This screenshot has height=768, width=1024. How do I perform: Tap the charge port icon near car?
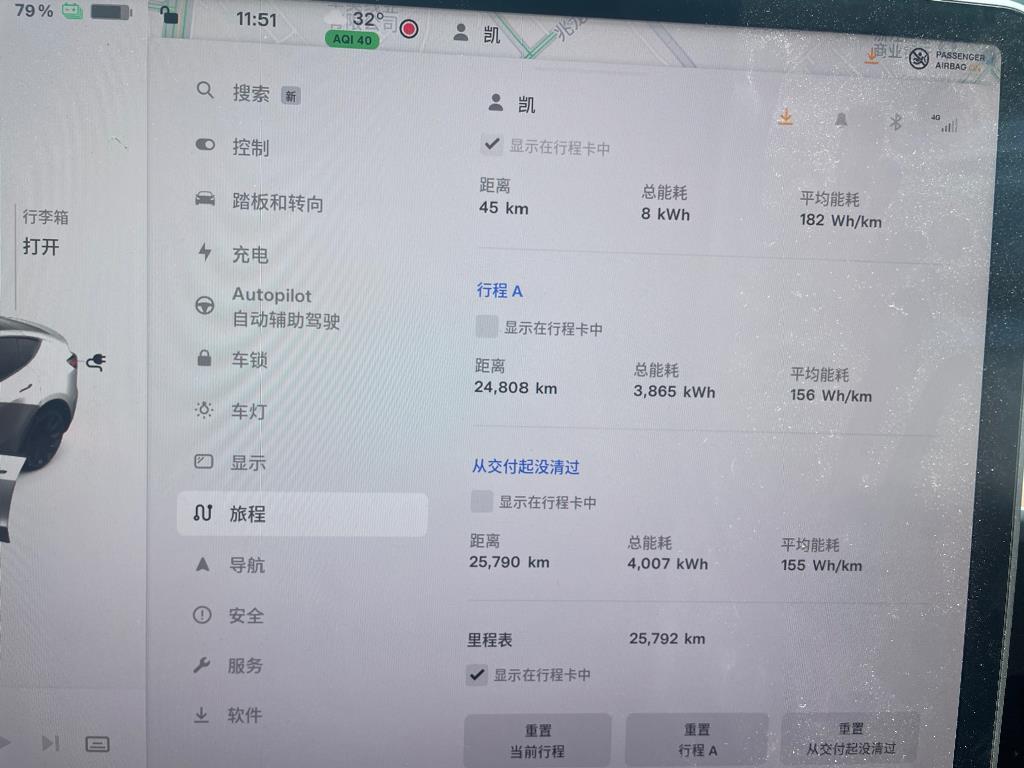coord(97,361)
